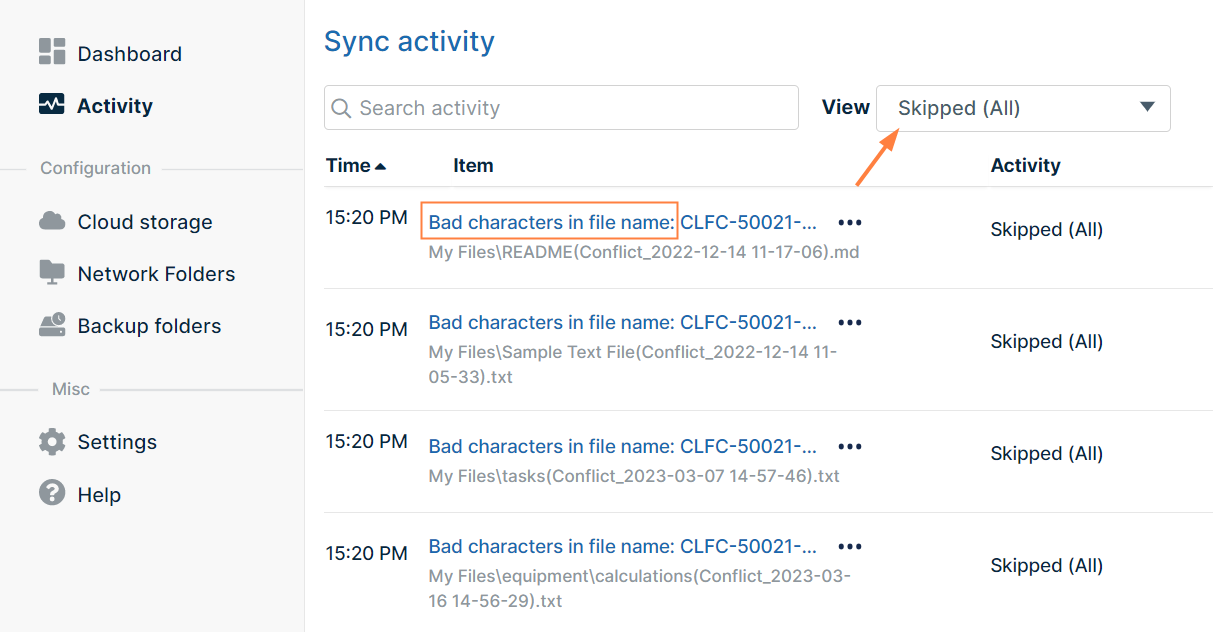Click the Activity pulse icon
The width and height of the screenshot is (1225, 632).
pyautogui.click(x=52, y=104)
